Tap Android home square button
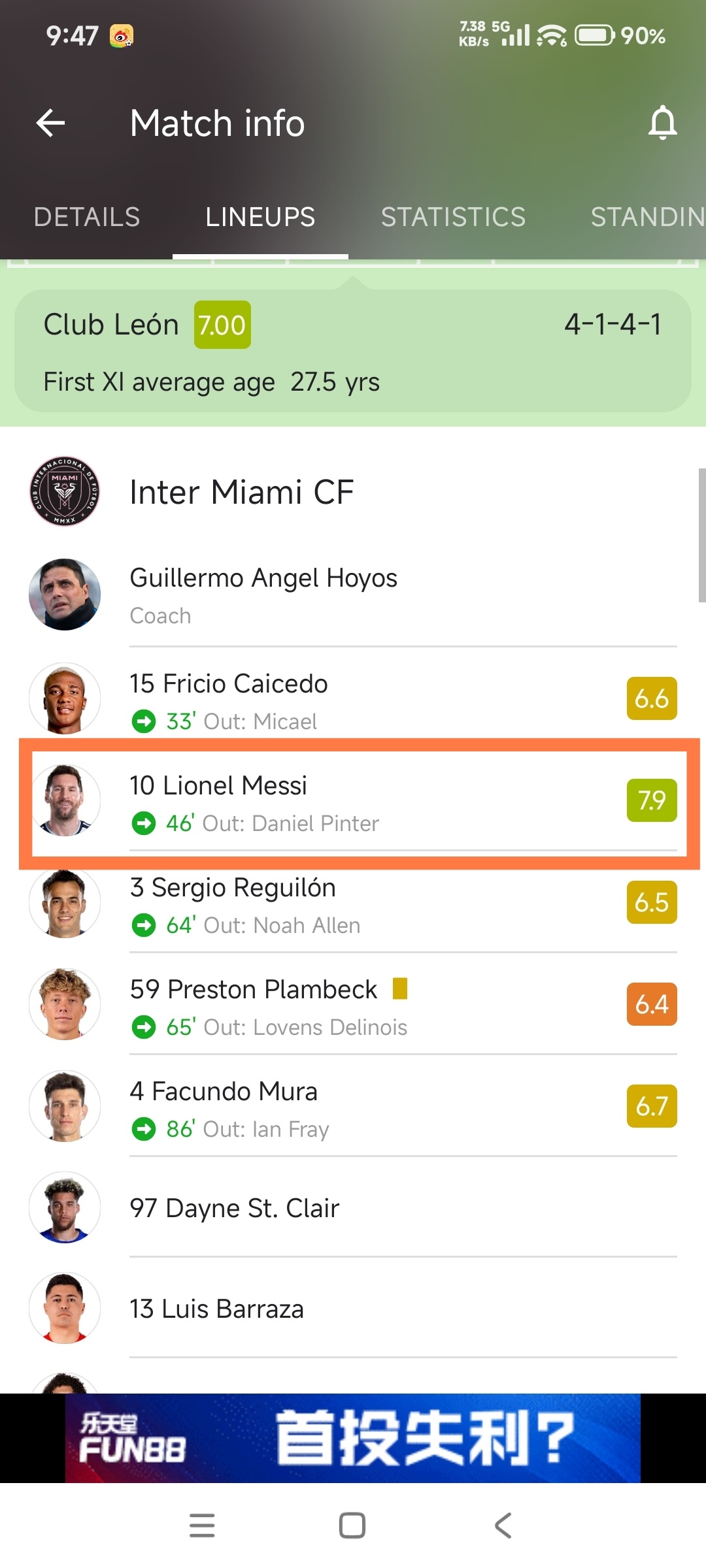The height and width of the screenshot is (1568, 706). [352, 1526]
